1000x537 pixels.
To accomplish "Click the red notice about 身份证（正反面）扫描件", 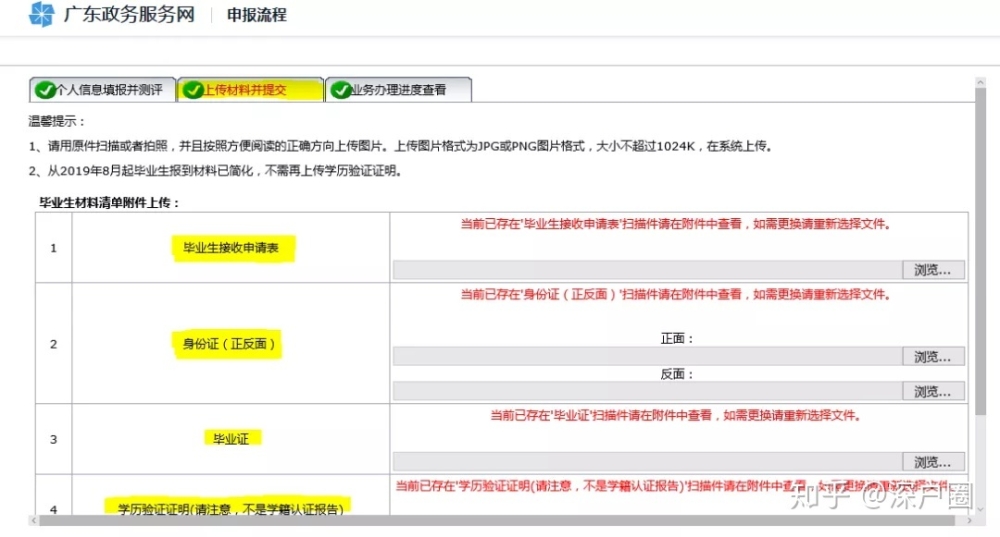I will pyautogui.click(x=676, y=294).
